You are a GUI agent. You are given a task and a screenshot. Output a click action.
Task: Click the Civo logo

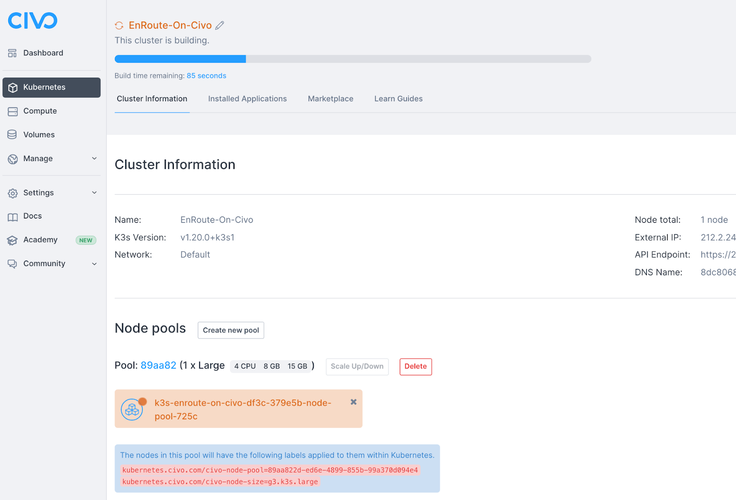click(x=32, y=20)
